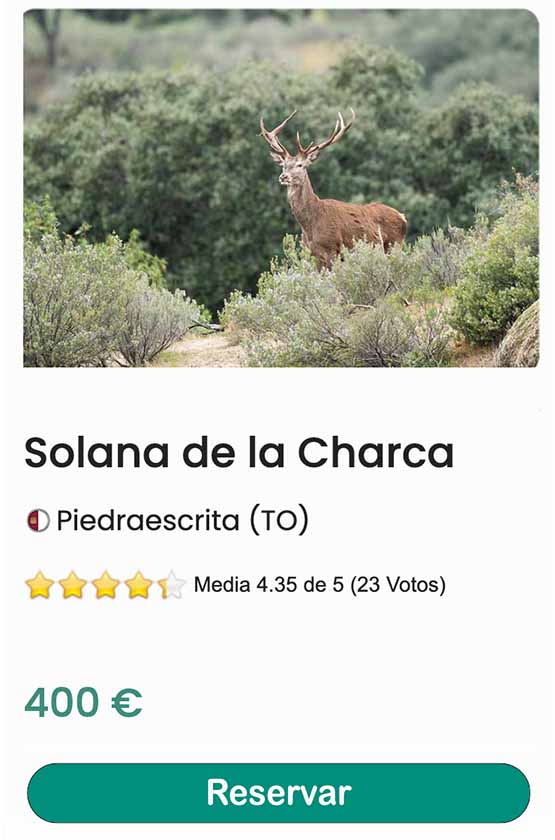Click the Castilla-La Mancha flag icon
Image resolution: width=555 pixels, height=840 pixels.
[38, 520]
